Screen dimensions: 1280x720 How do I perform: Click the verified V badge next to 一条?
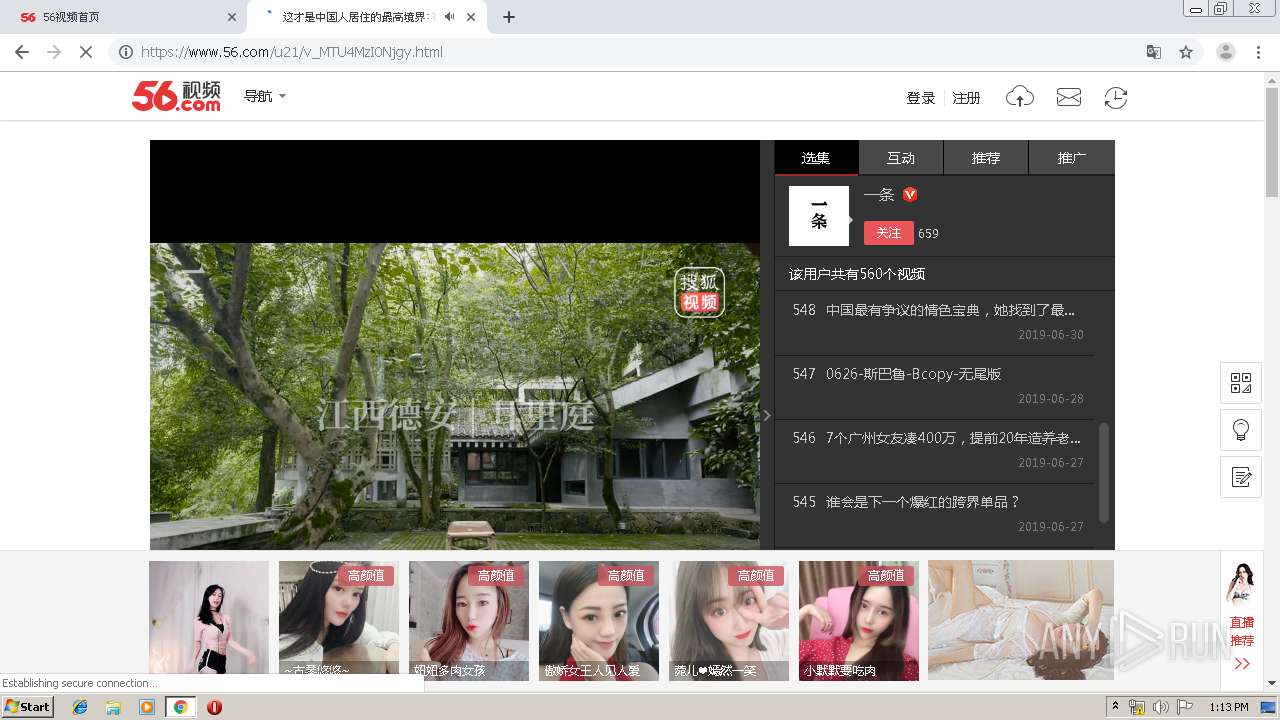(x=910, y=194)
